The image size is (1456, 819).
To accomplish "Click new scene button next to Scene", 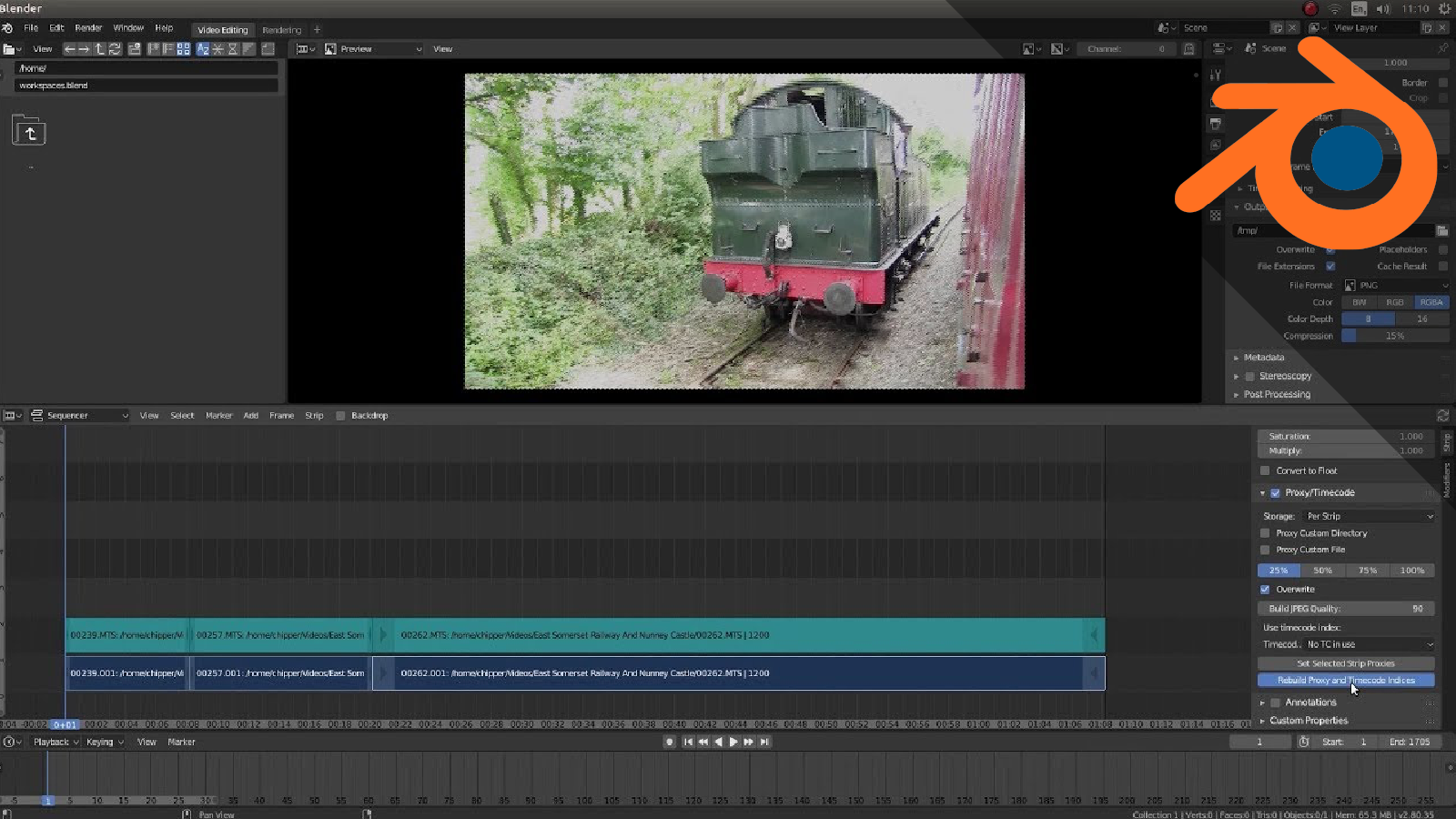I will (x=1278, y=28).
